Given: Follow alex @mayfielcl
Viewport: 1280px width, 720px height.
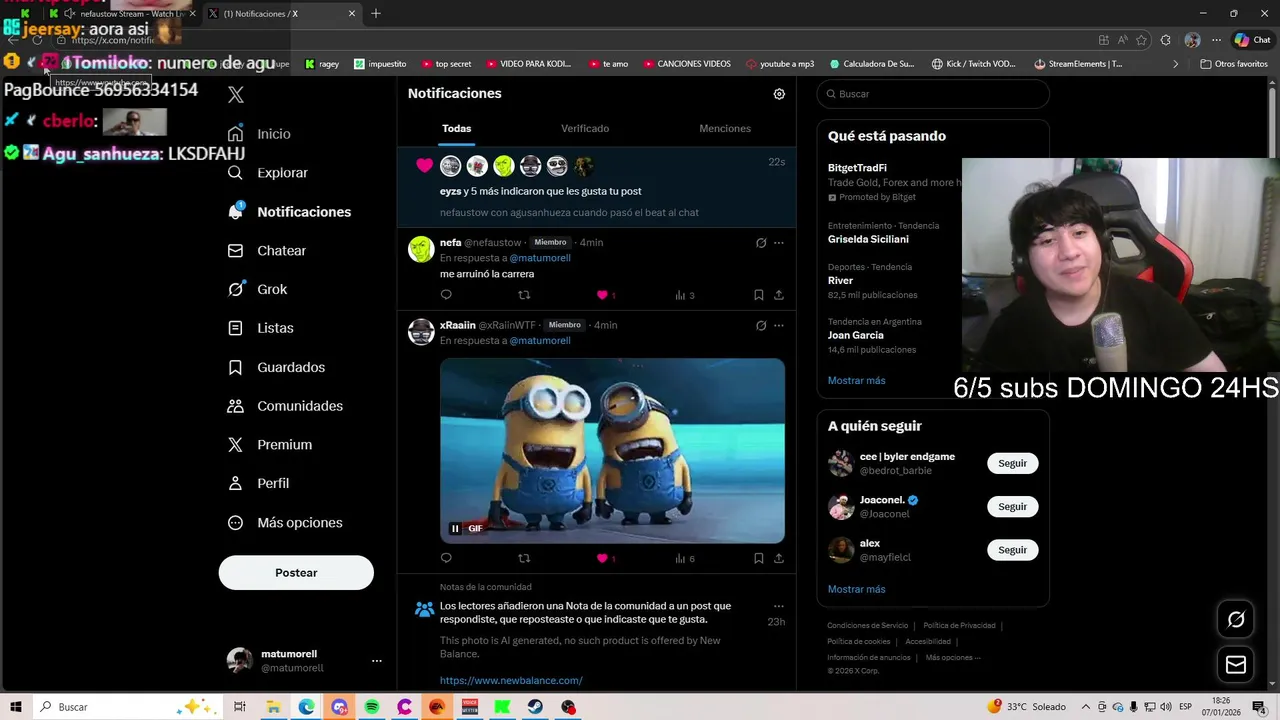Looking at the screenshot, I should click(1012, 550).
